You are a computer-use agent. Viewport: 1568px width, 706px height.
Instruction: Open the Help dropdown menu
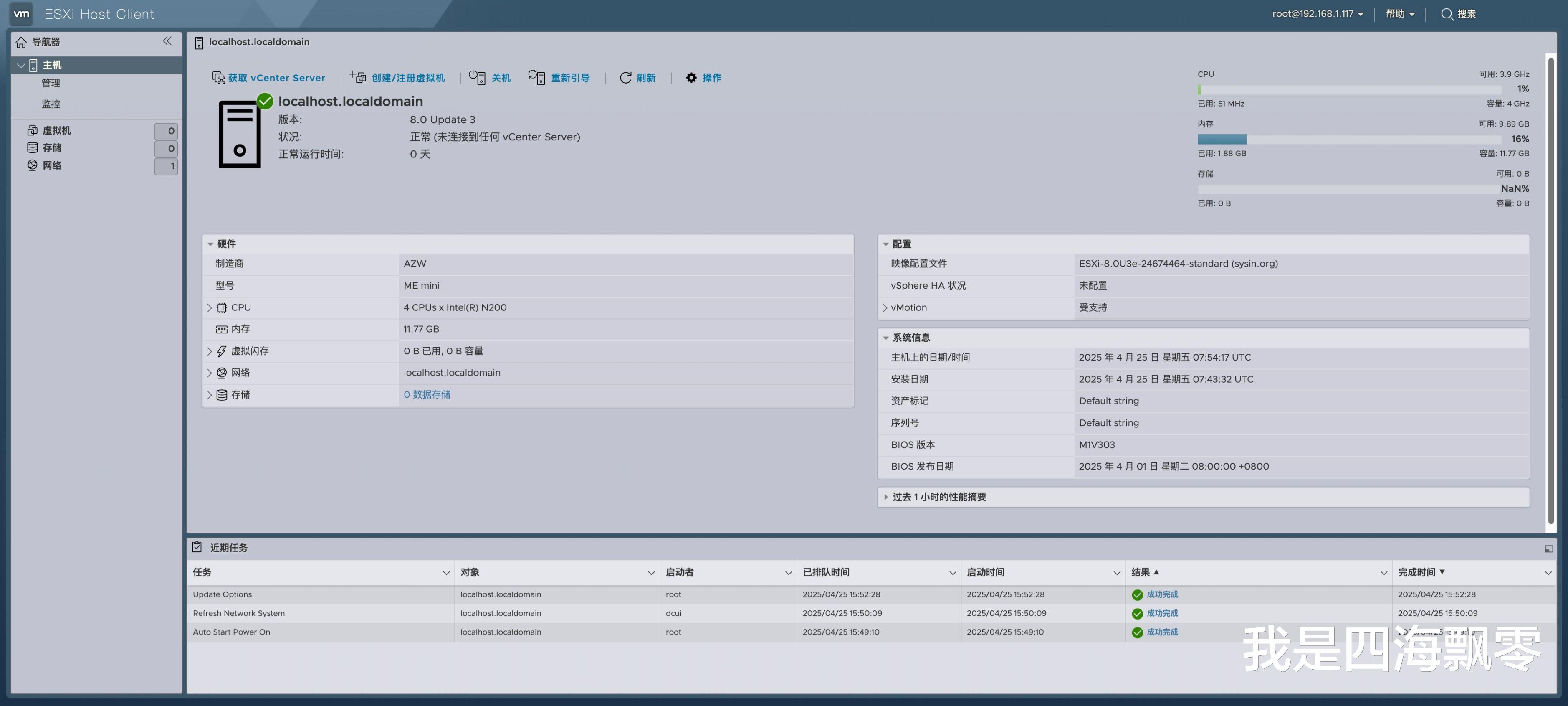1400,14
